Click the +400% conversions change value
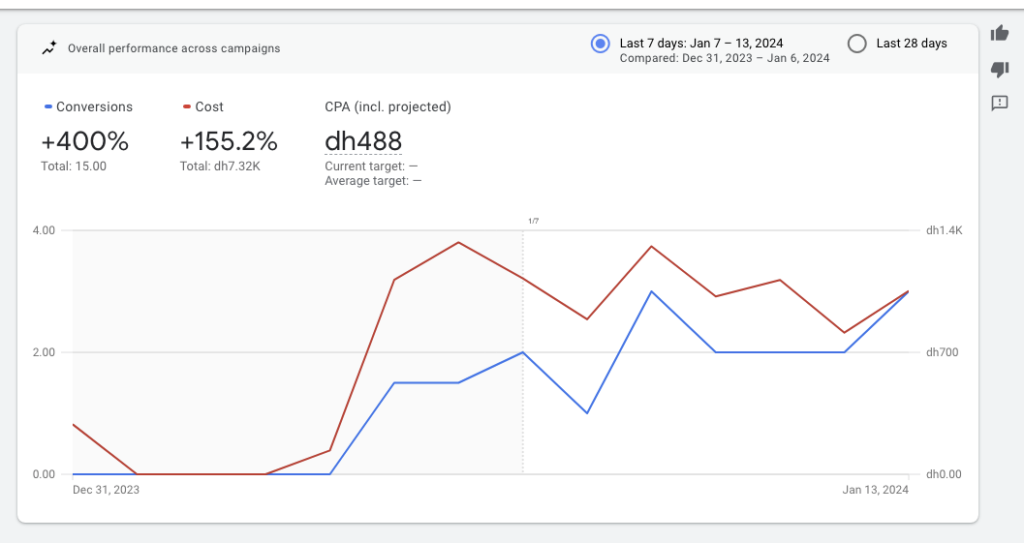This screenshot has width=1024, height=543. tap(84, 141)
